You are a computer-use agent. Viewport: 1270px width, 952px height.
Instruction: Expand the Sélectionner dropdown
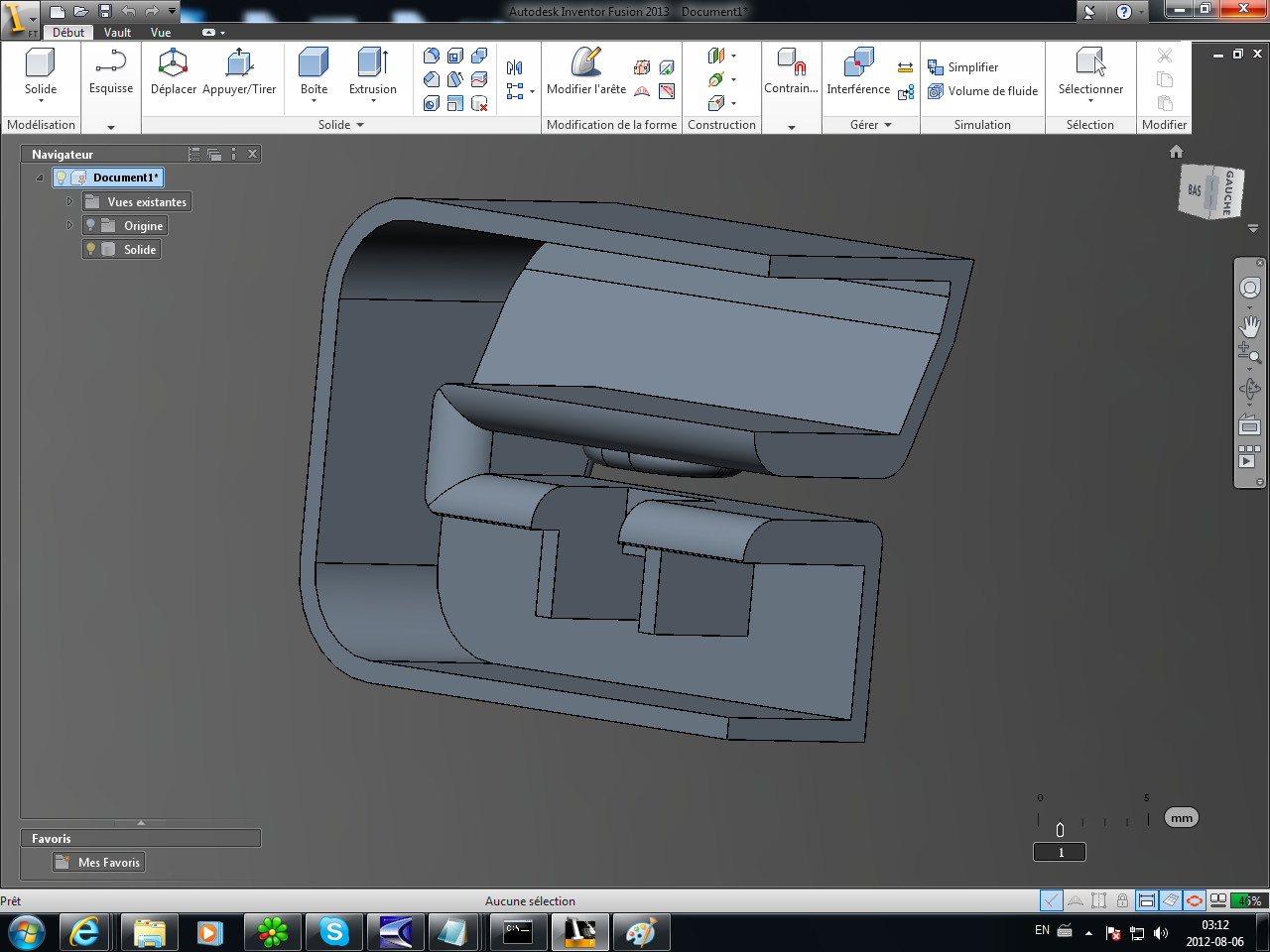tap(1090, 100)
